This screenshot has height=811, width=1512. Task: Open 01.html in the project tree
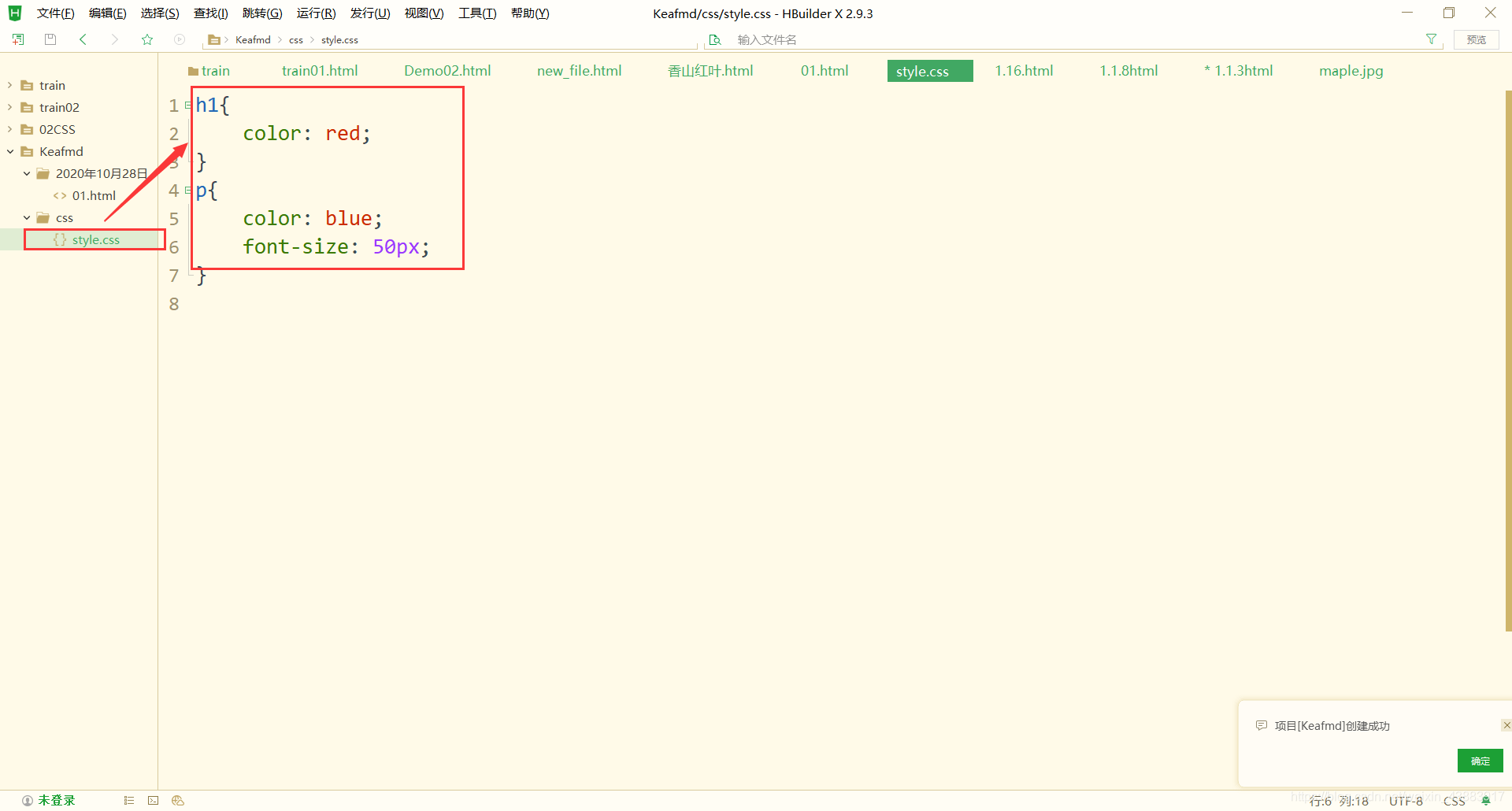point(94,195)
